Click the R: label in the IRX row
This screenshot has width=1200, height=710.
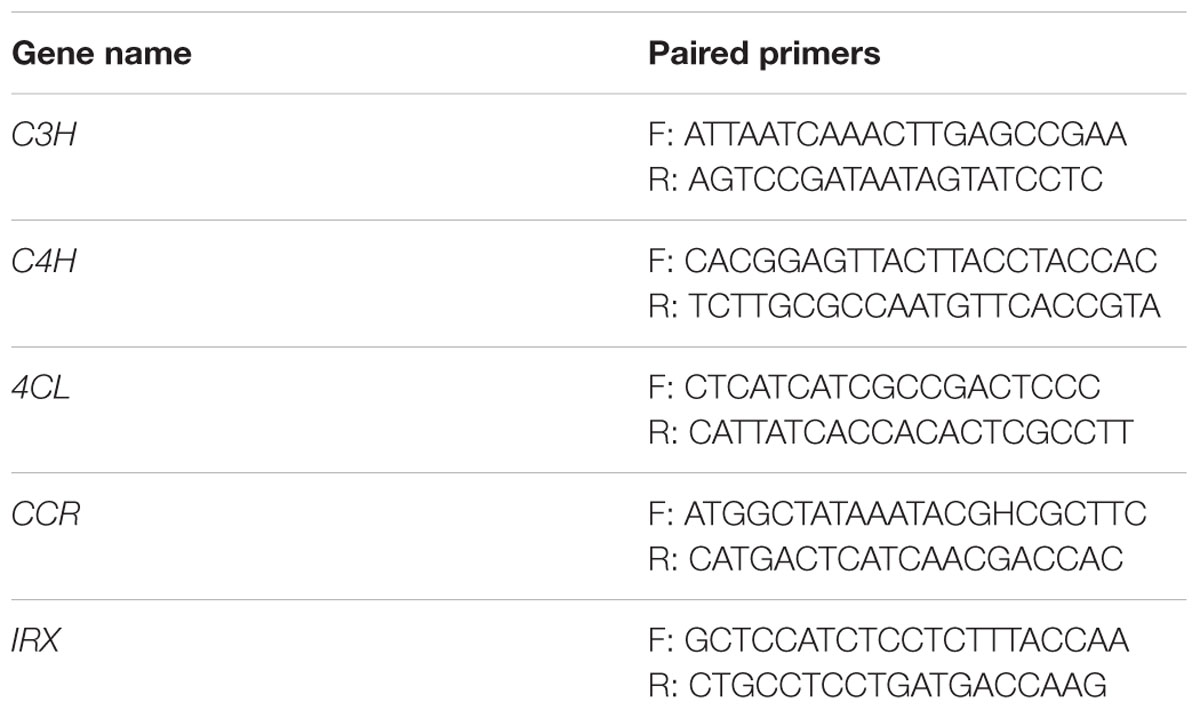coord(664,686)
